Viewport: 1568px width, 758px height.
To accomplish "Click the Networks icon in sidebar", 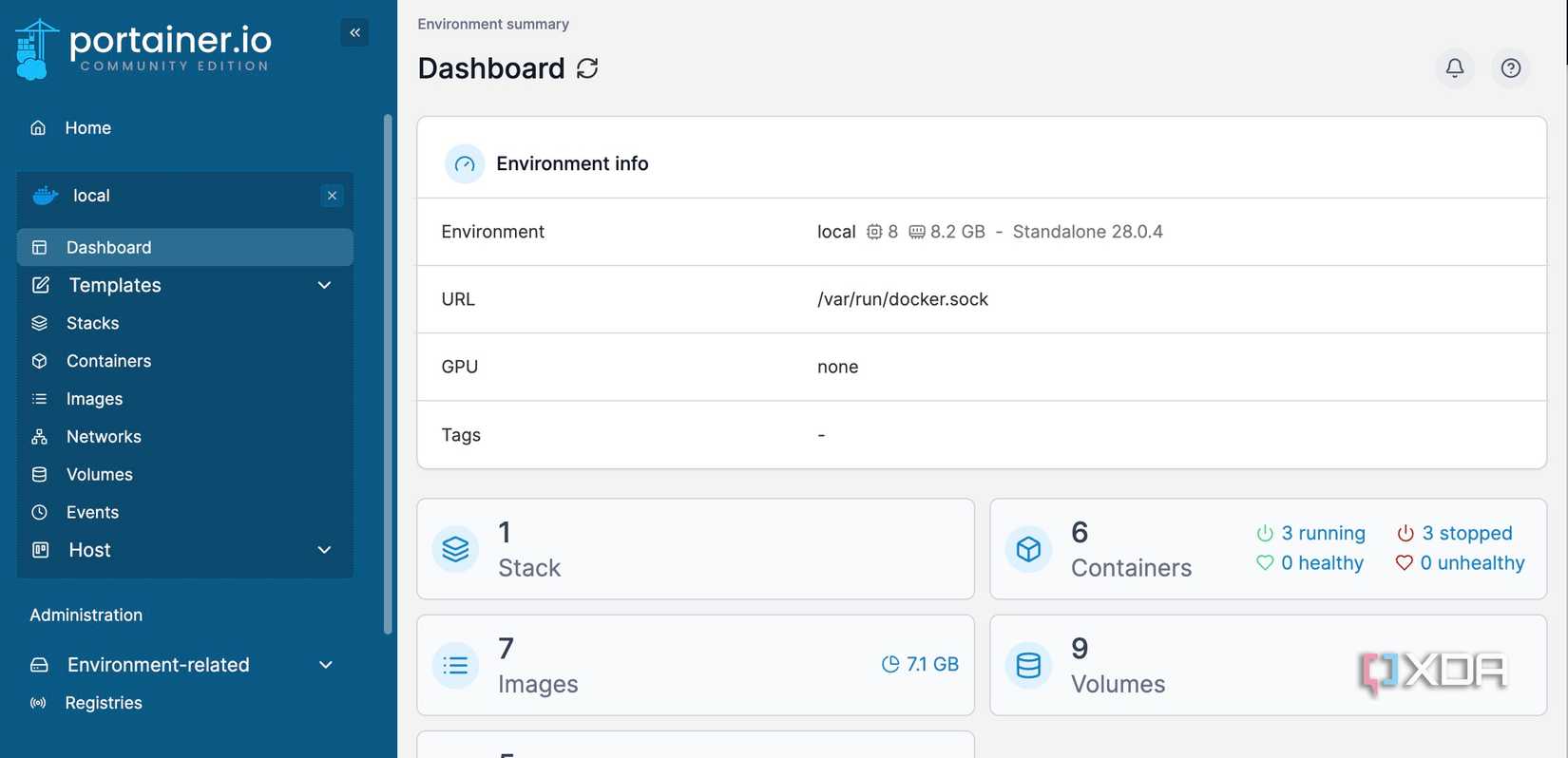I will (x=39, y=437).
